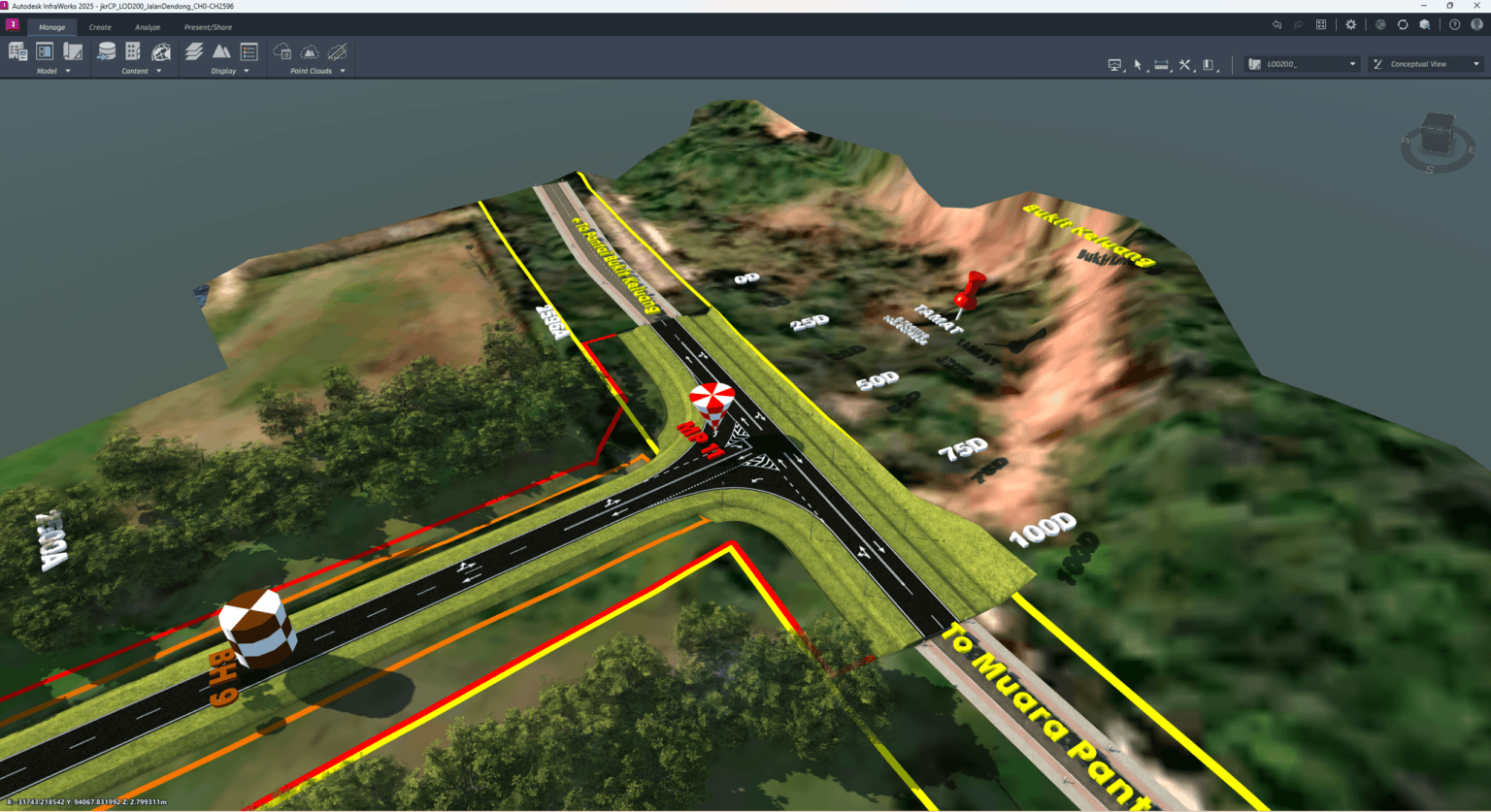Click the Model Builder panel icon
Screen dimensions: 1491x812
pyautogui.click(x=45, y=51)
